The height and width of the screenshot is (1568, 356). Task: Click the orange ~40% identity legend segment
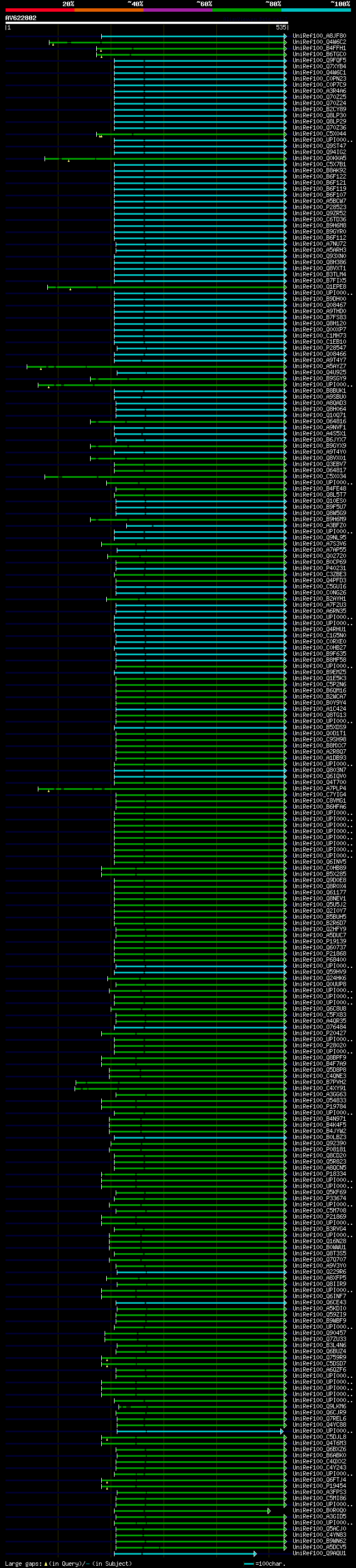click(x=109, y=10)
